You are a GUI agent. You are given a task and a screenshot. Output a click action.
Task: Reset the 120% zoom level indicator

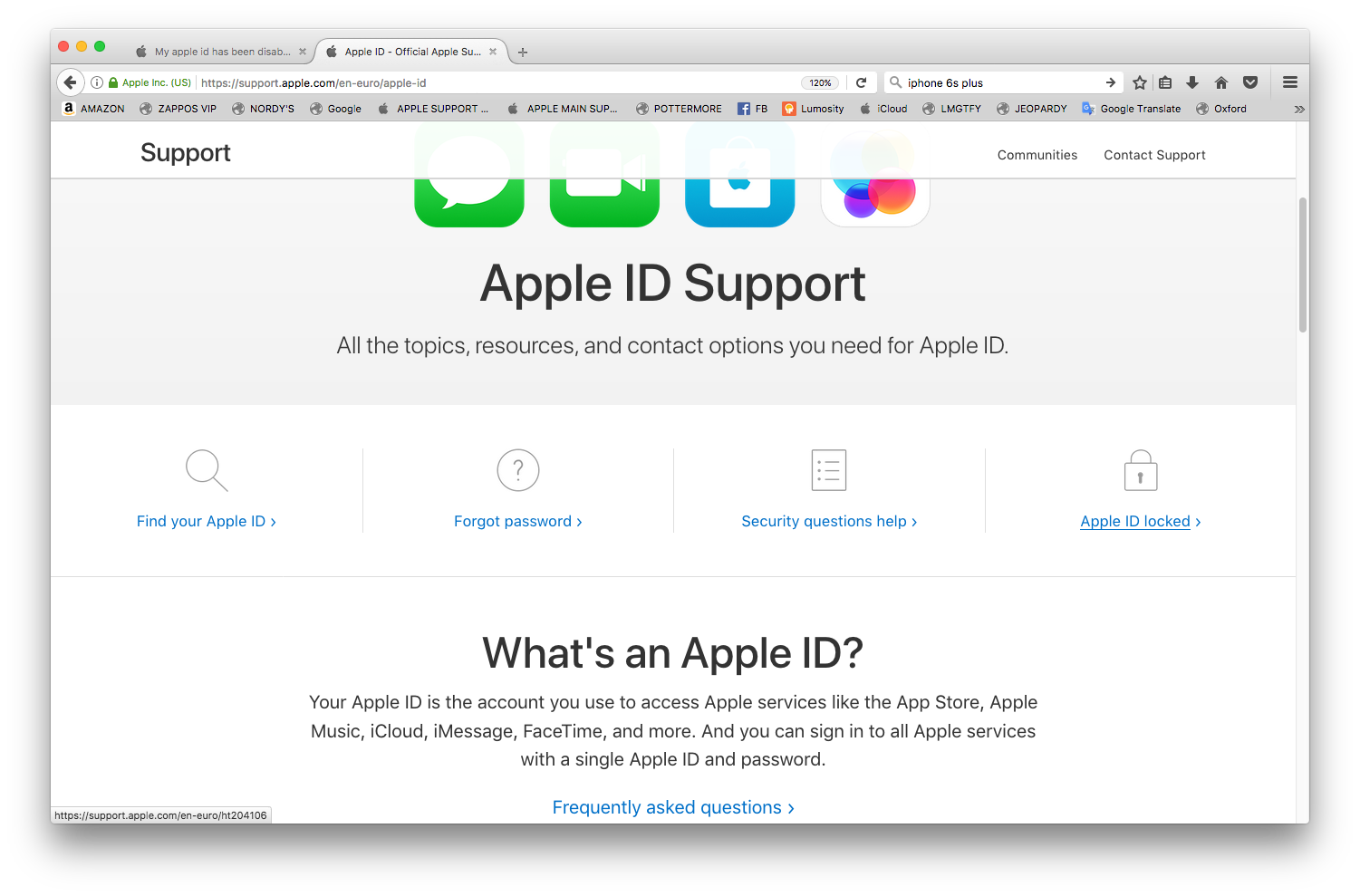pyautogui.click(x=820, y=82)
